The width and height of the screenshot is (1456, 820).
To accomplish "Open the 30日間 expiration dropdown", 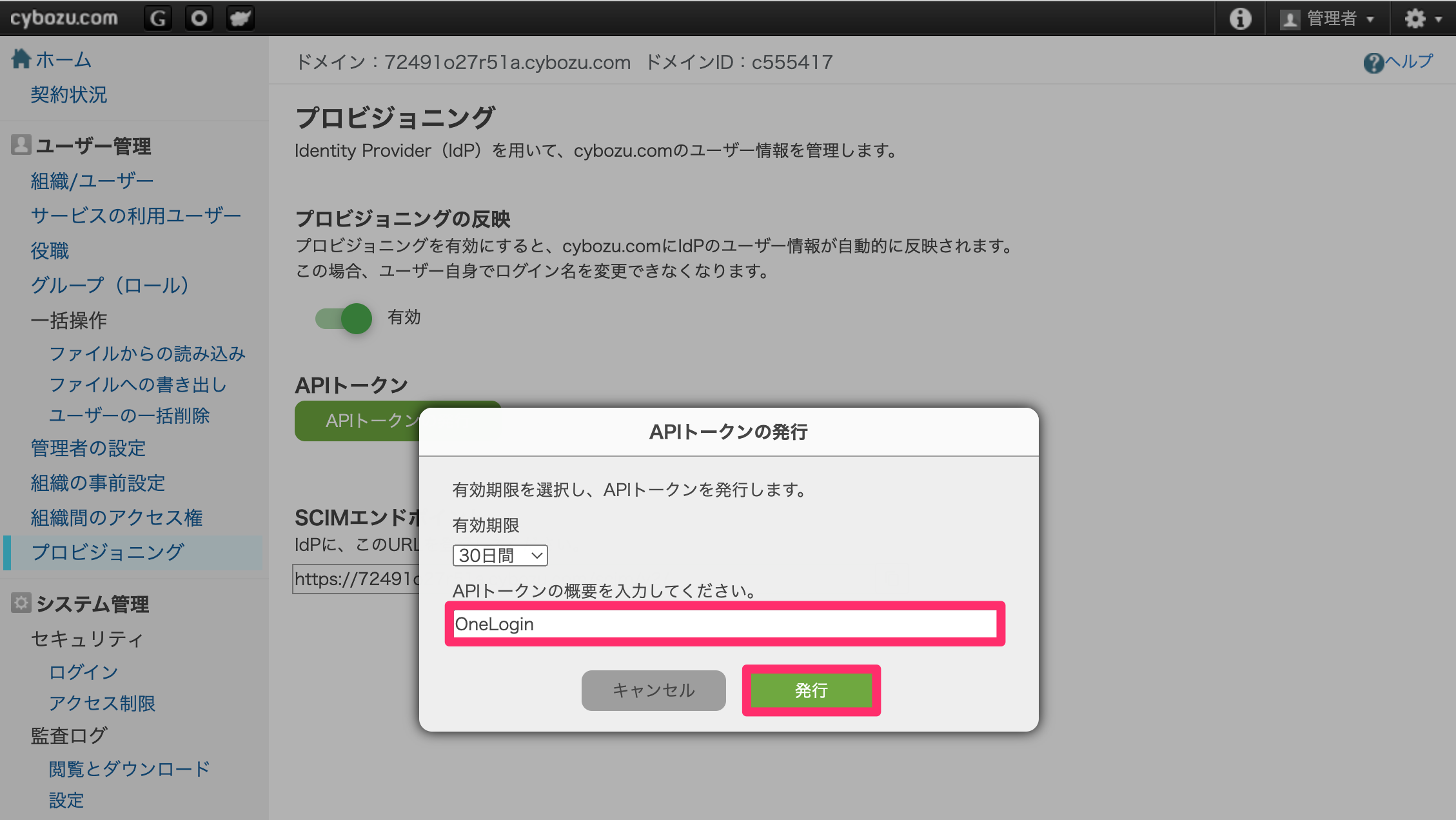I will pos(500,555).
